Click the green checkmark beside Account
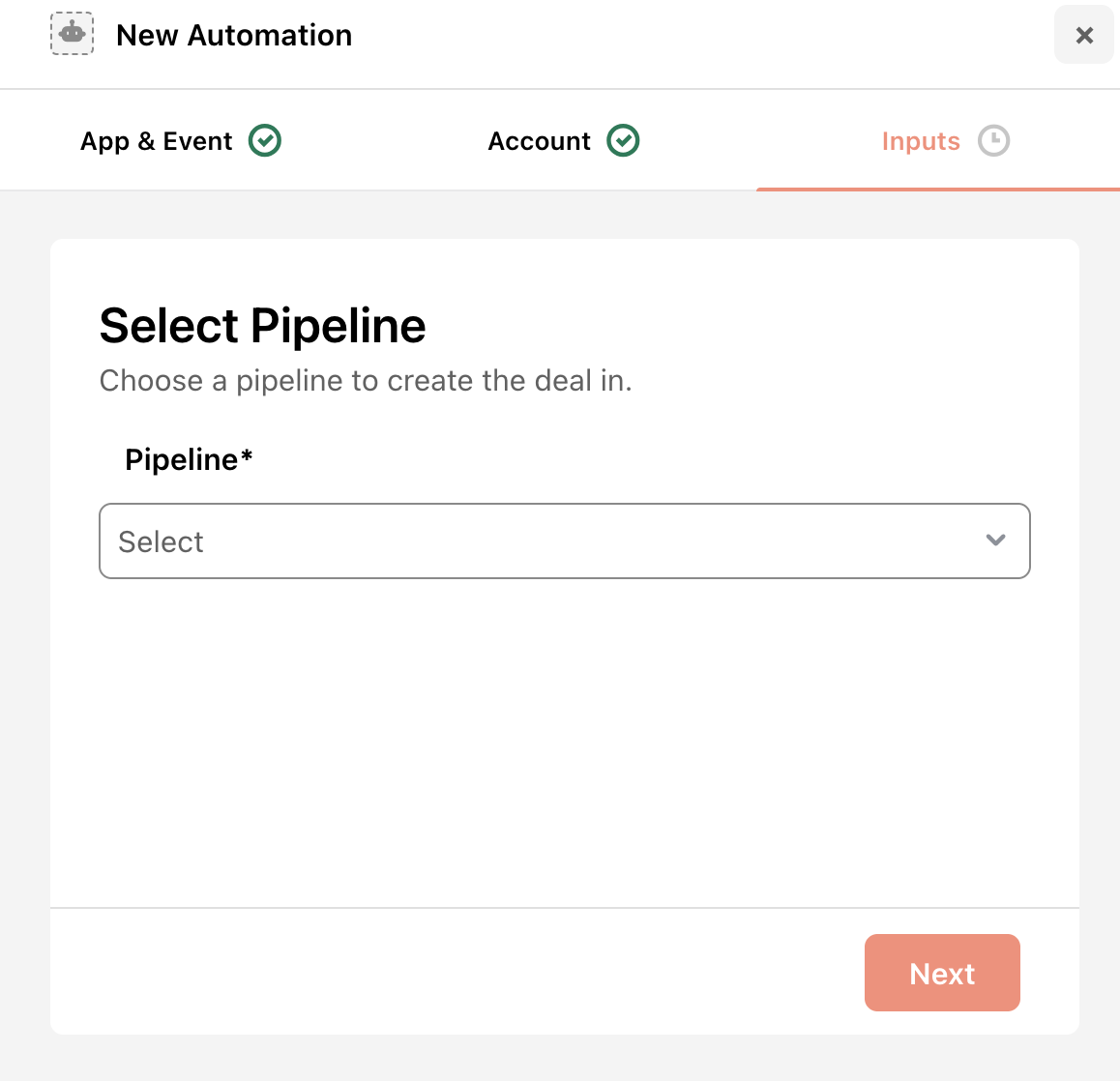Viewport: 1120px width, 1081px height. point(623,140)
